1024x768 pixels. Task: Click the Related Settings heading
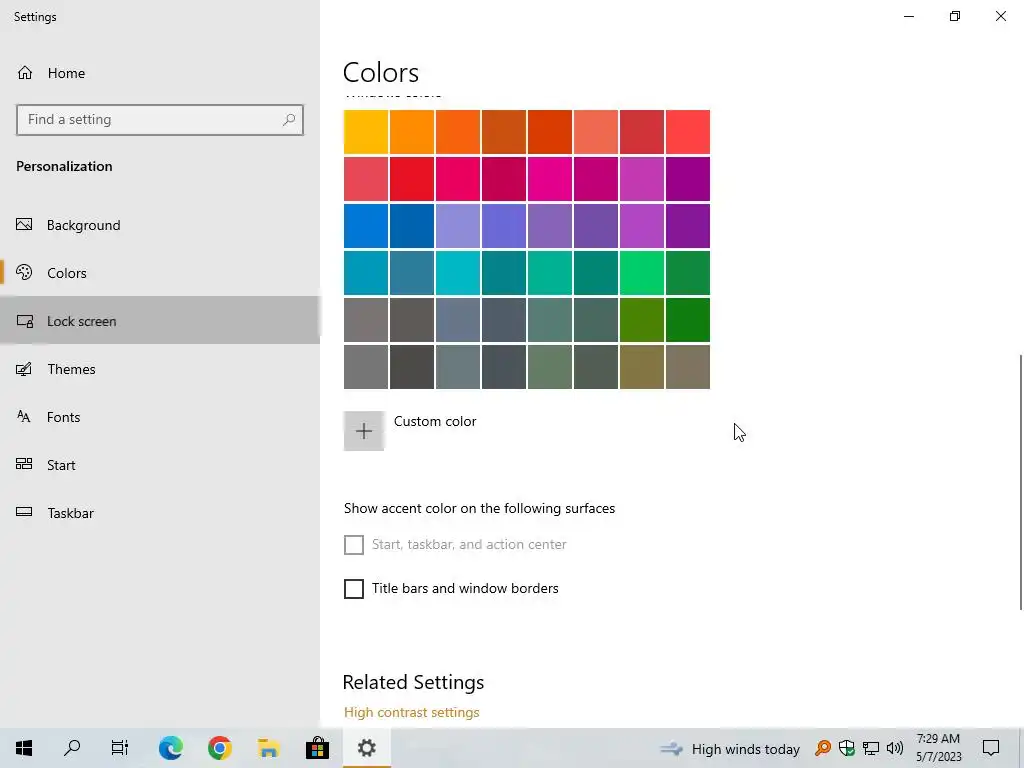[413, 682]
